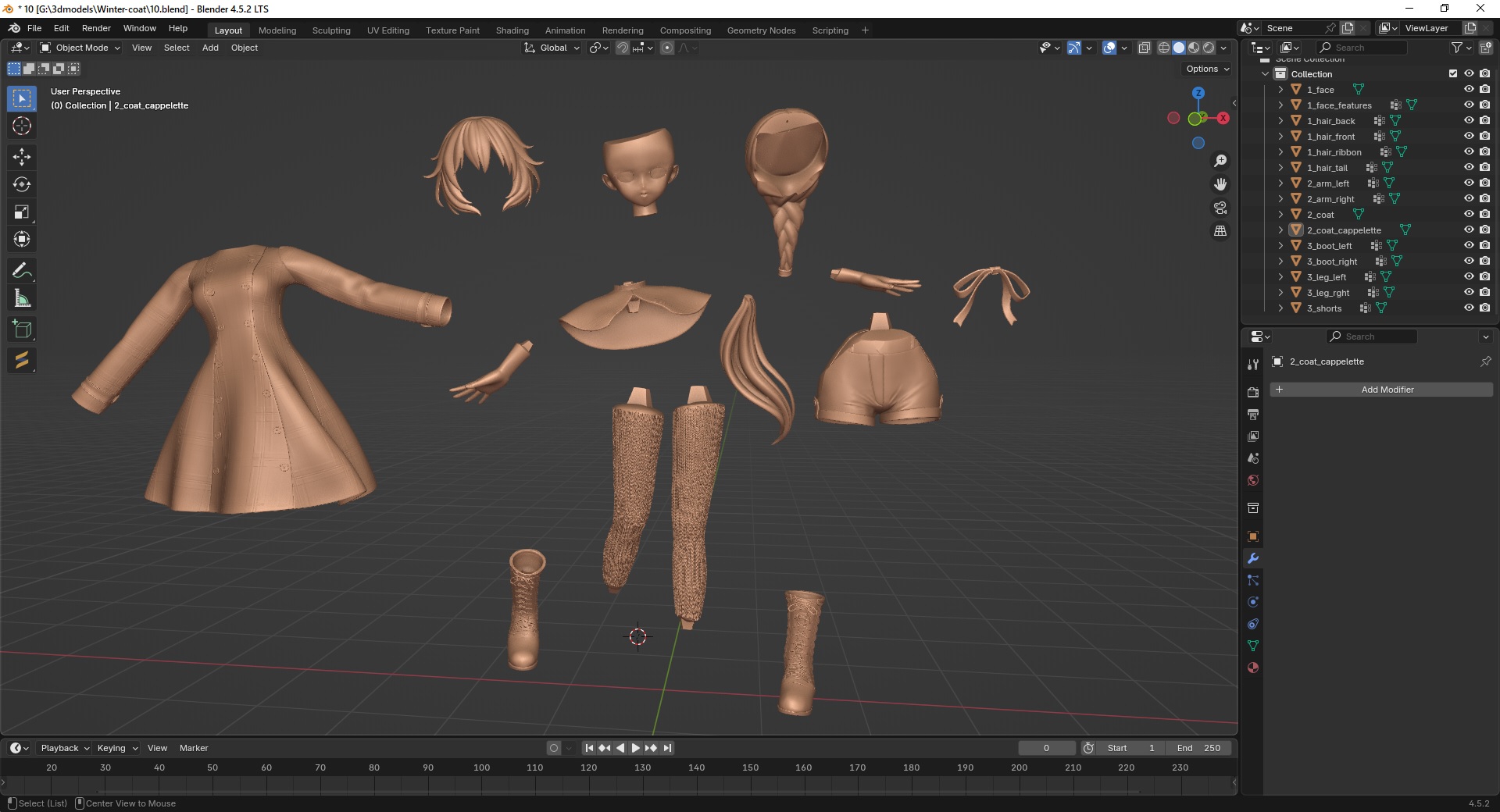Uncheck the Collection exclude checkbox

[x=1453, y=73]
